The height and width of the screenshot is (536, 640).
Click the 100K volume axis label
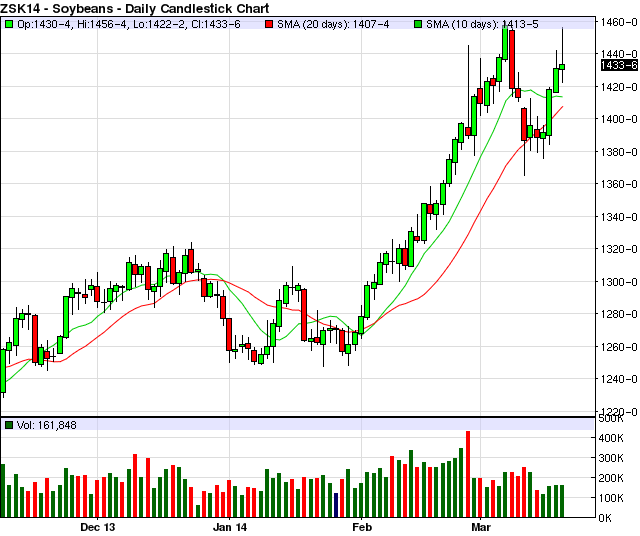click(611, 498)
